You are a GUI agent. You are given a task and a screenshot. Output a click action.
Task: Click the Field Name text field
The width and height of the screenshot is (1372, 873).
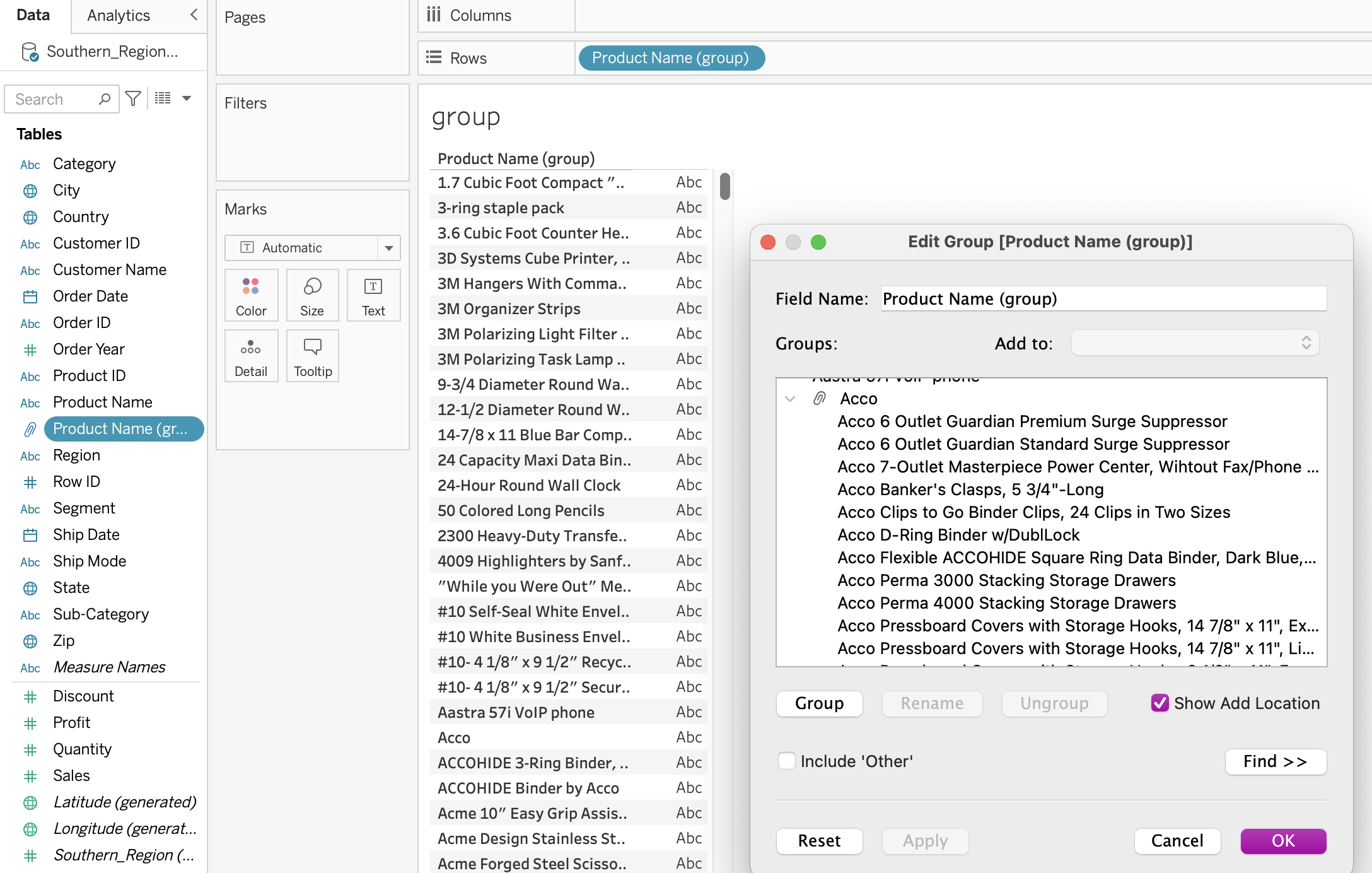coord(1103,299)
